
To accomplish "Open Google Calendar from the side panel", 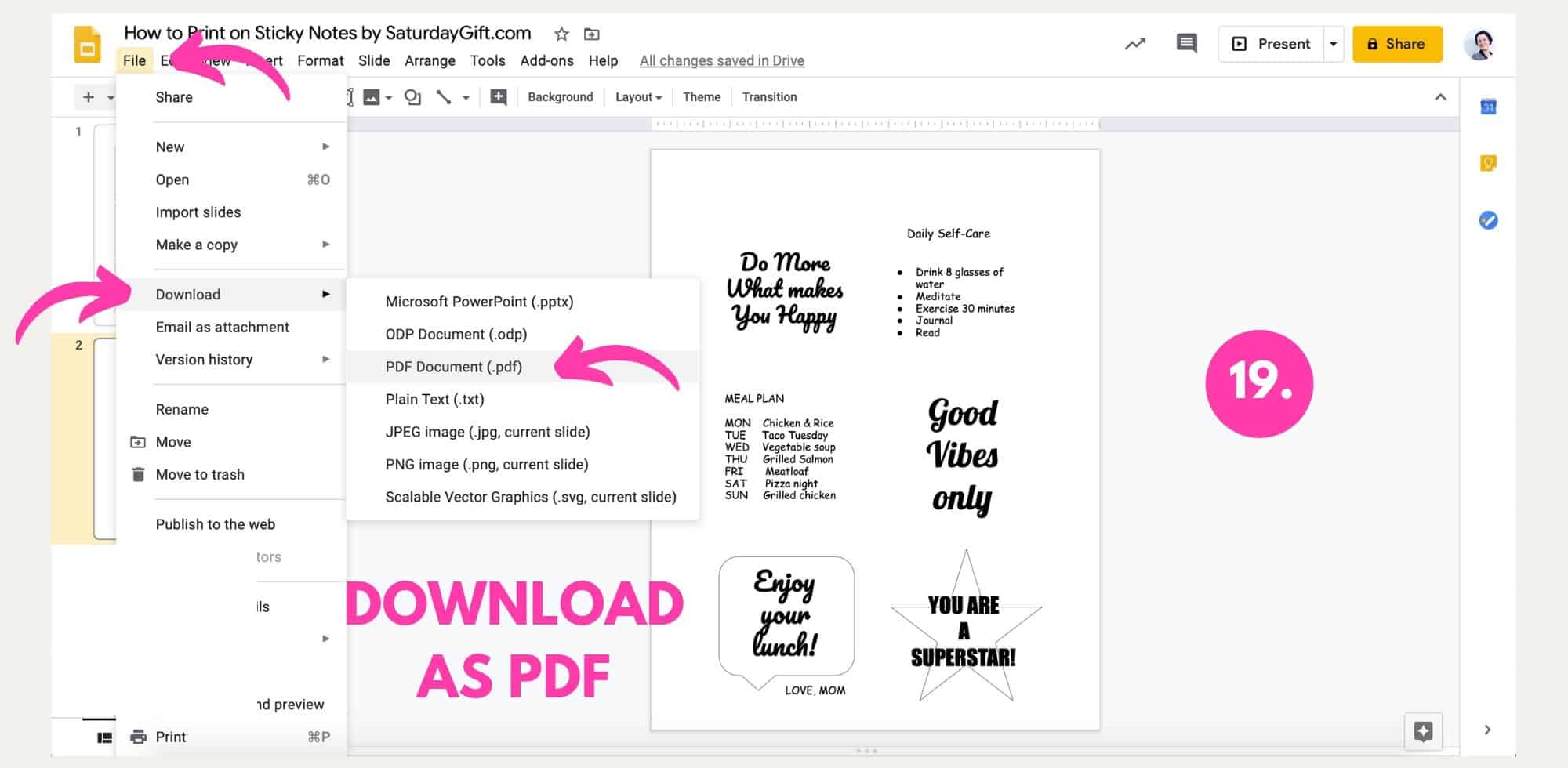I will point(1488,106).
